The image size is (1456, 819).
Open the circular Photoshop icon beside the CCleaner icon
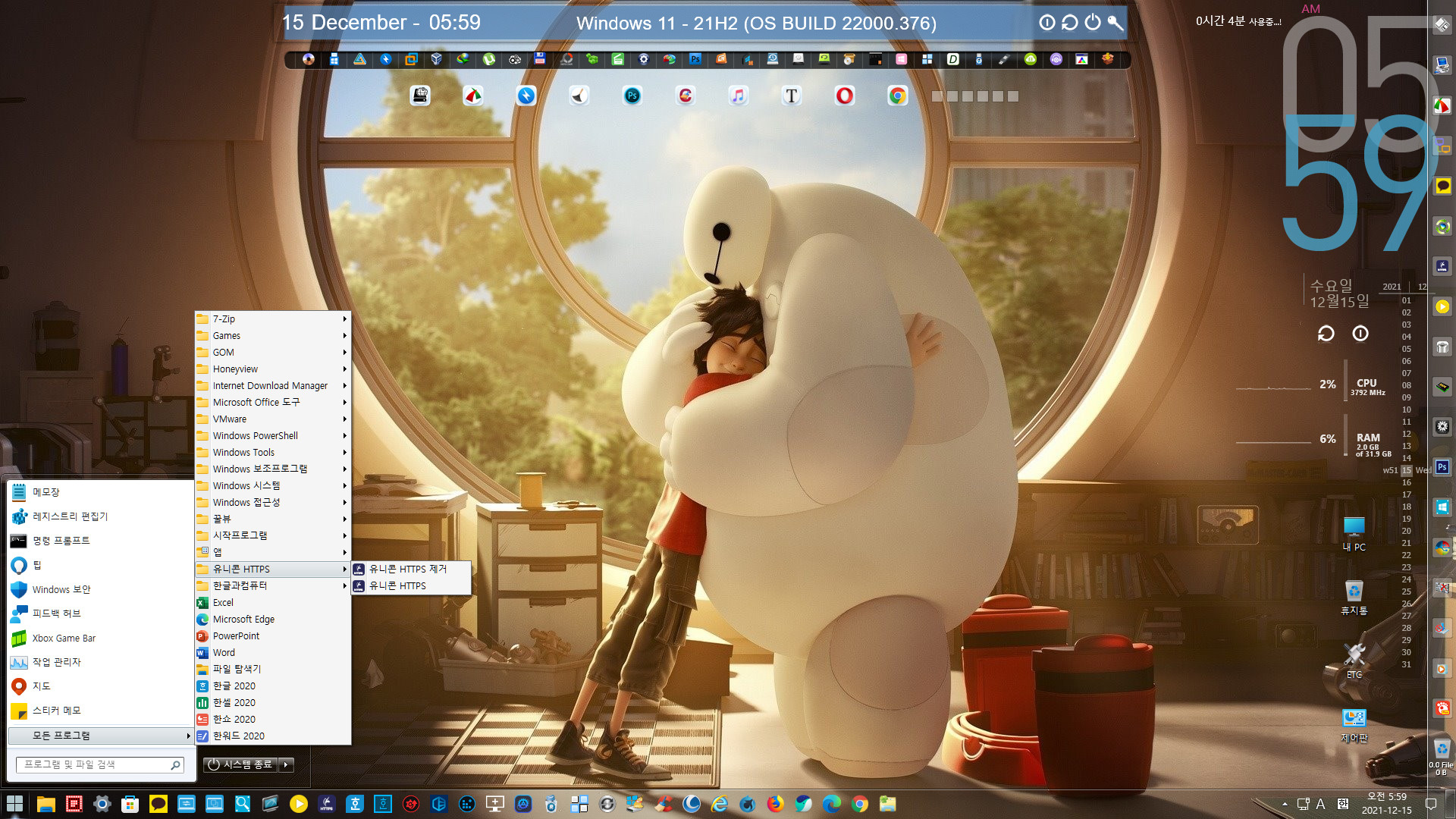point(632,96)
